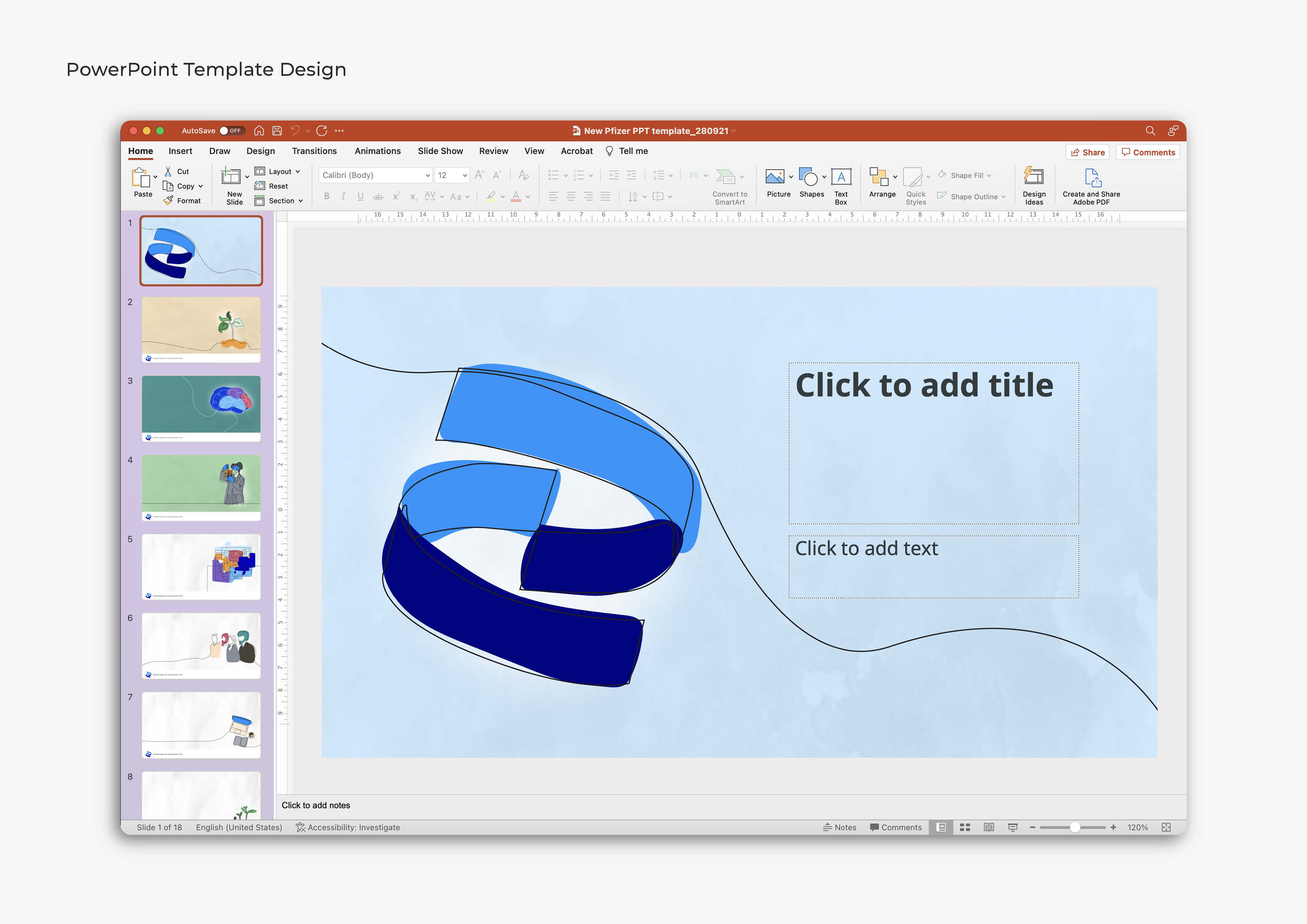Click the Paste clipboard icon
1307x924 pixels.
click(140, 177)
